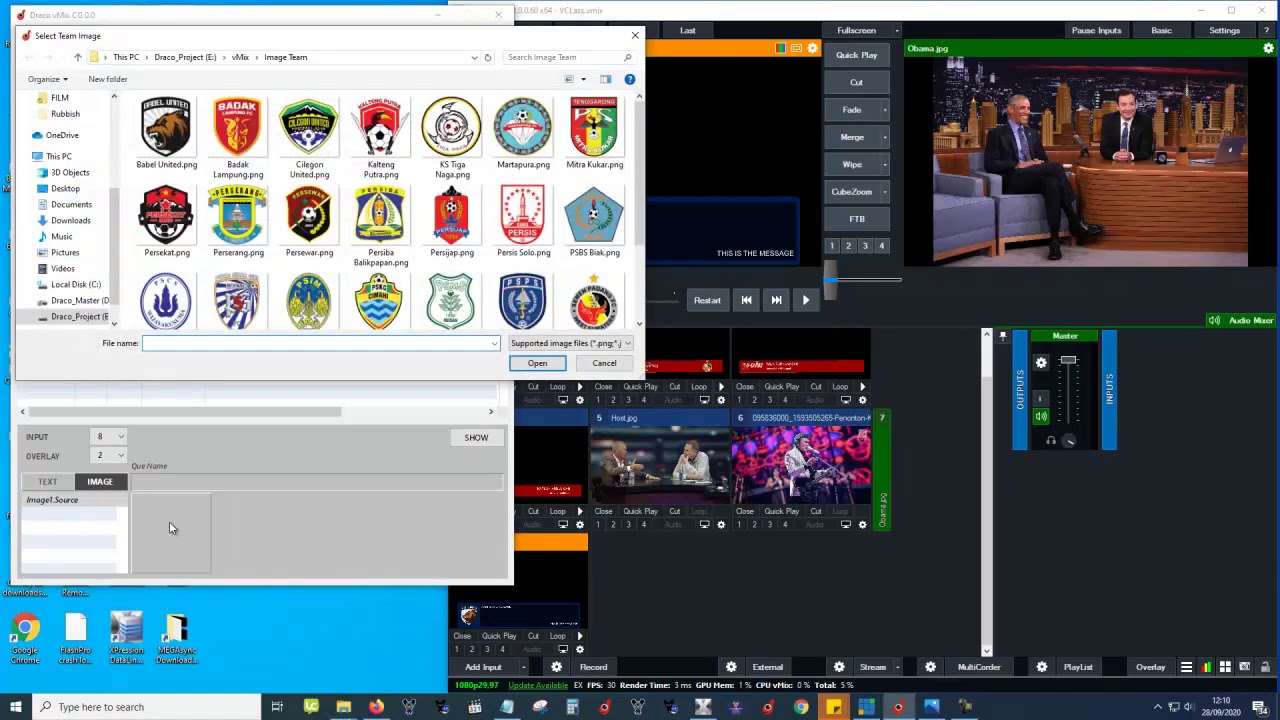Open the change view options dropdown
This screenshot has height=720, width=1280.
[x=583, y=79]
